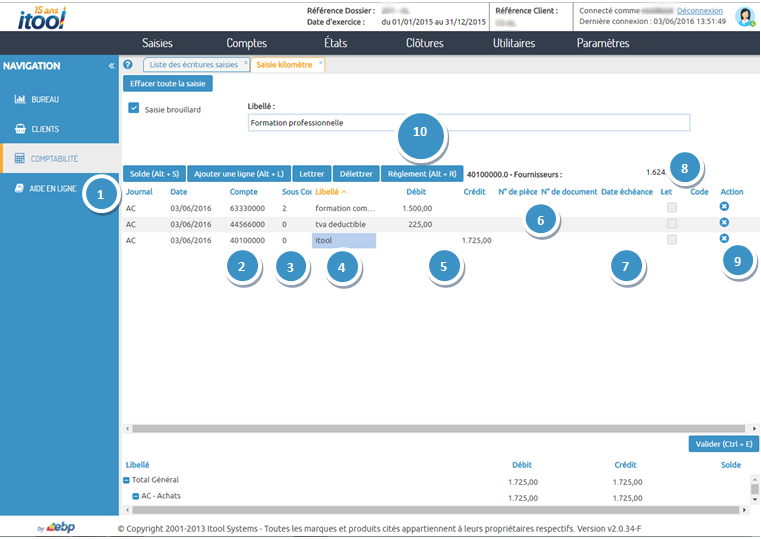Image resolution: width=761 pixels, height=539 pixels.
Task: Delete the itool row via action icon
Action: [724, 239]
